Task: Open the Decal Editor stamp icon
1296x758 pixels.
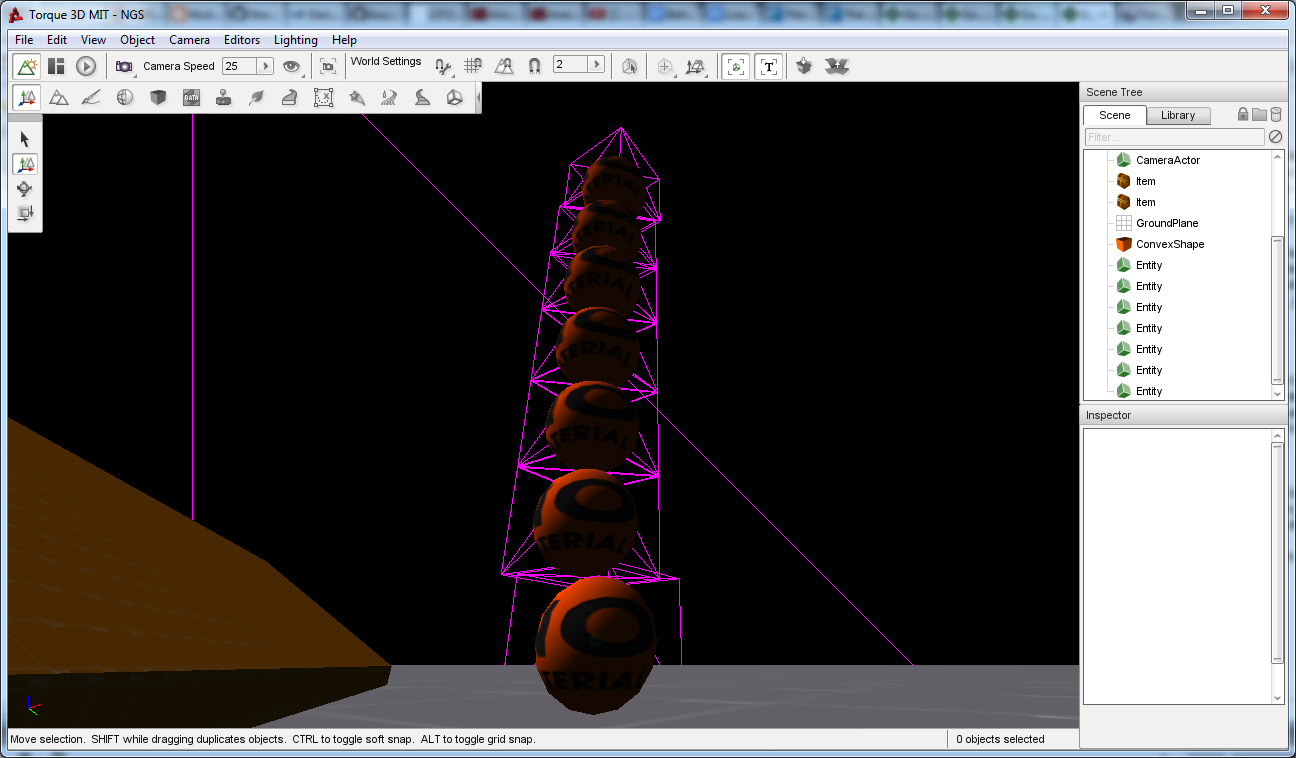Action: click(224, 97)
